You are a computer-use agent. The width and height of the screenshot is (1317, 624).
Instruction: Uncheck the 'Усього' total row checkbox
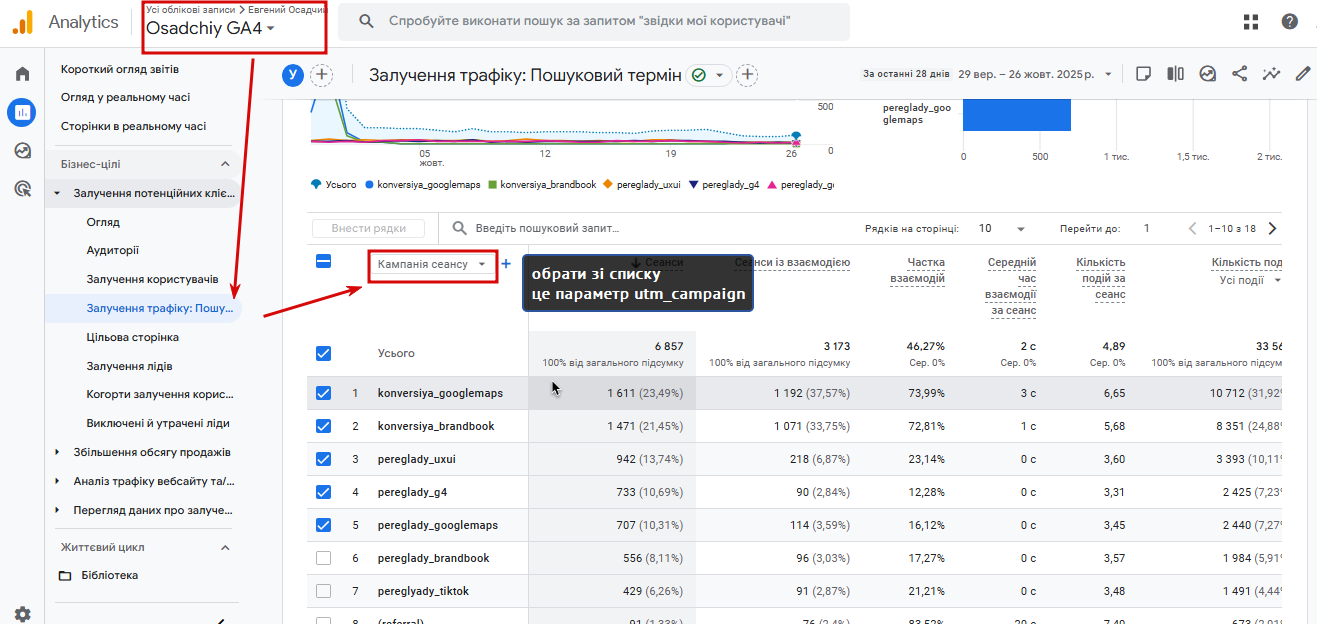point(323,353)
